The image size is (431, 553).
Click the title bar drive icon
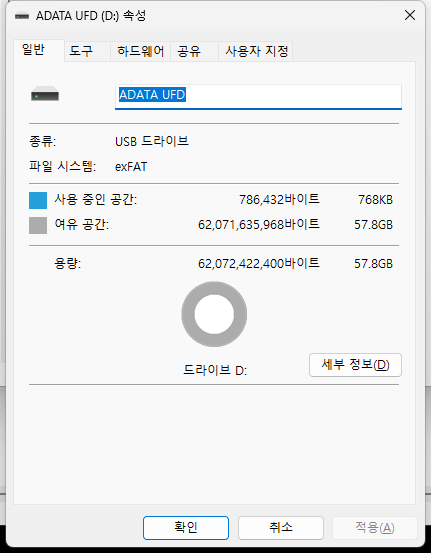pyautogui.click(x=22, y=16)
